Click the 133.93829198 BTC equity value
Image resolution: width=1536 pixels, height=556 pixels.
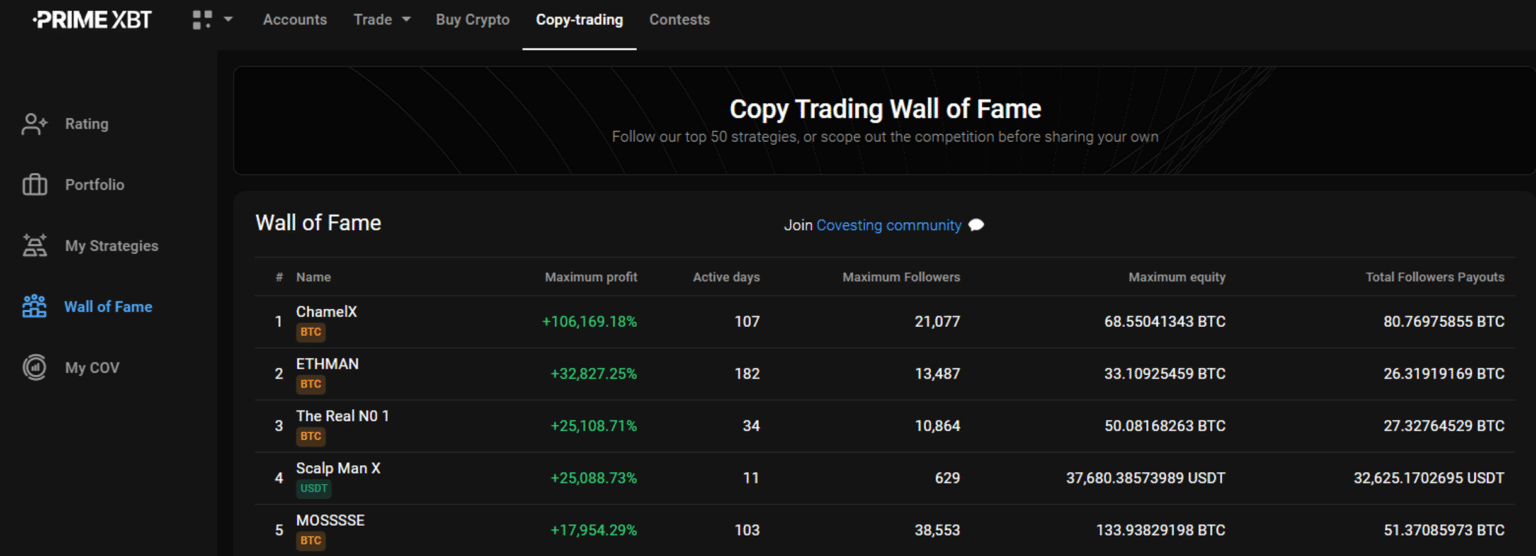(1161, 530)
